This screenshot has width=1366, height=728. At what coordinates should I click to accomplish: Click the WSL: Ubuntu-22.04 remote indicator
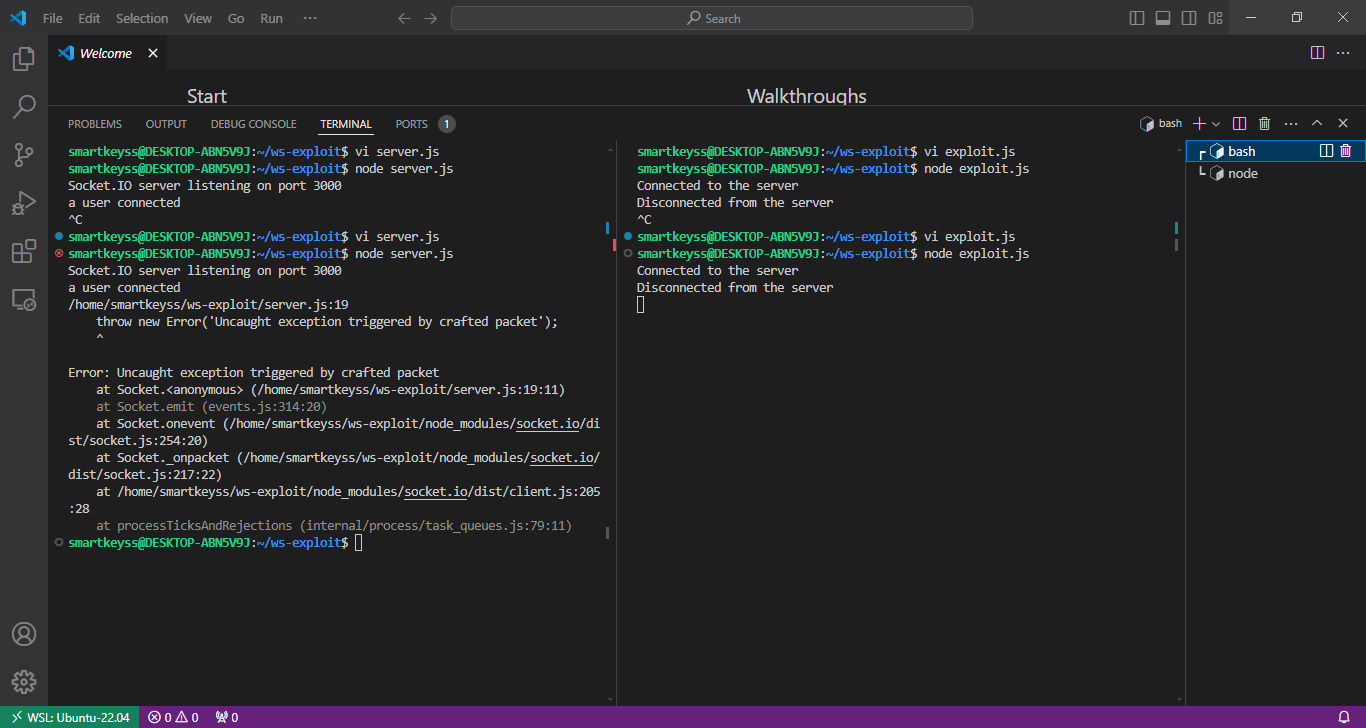click(x=70, y=717)
